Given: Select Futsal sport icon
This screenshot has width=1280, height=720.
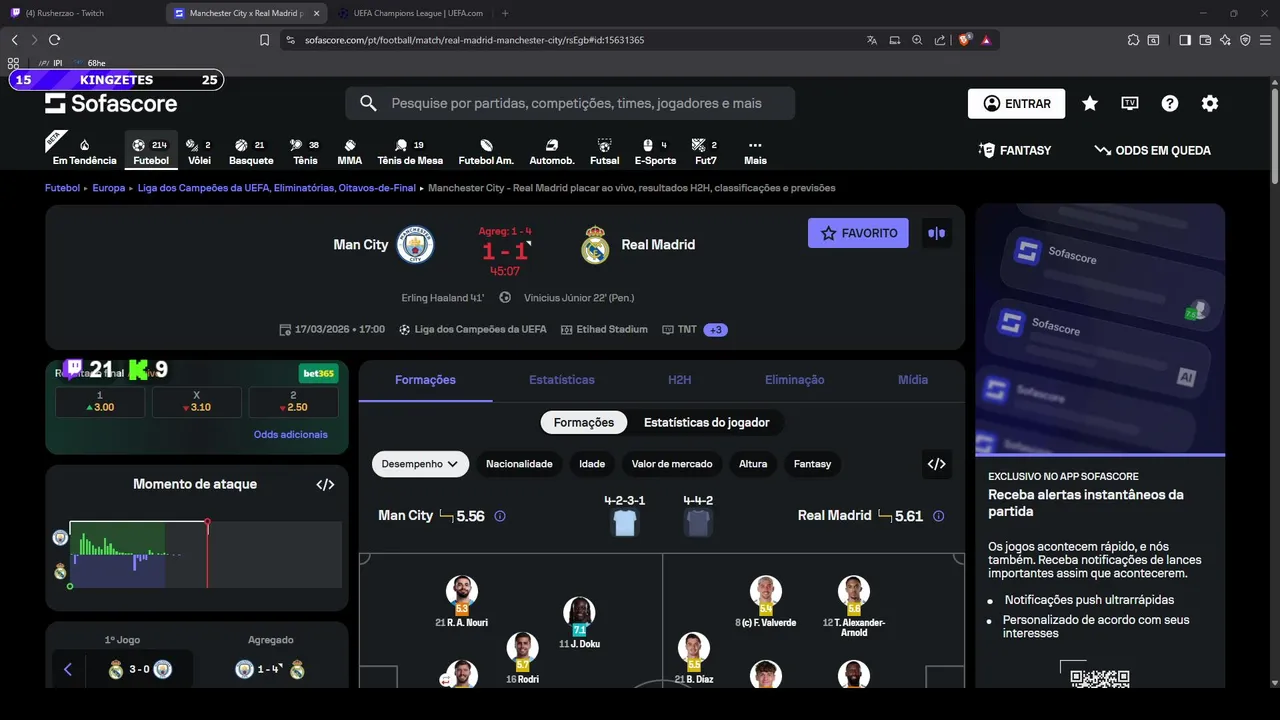Looking at the screenshot, I should tap(604, 152).
